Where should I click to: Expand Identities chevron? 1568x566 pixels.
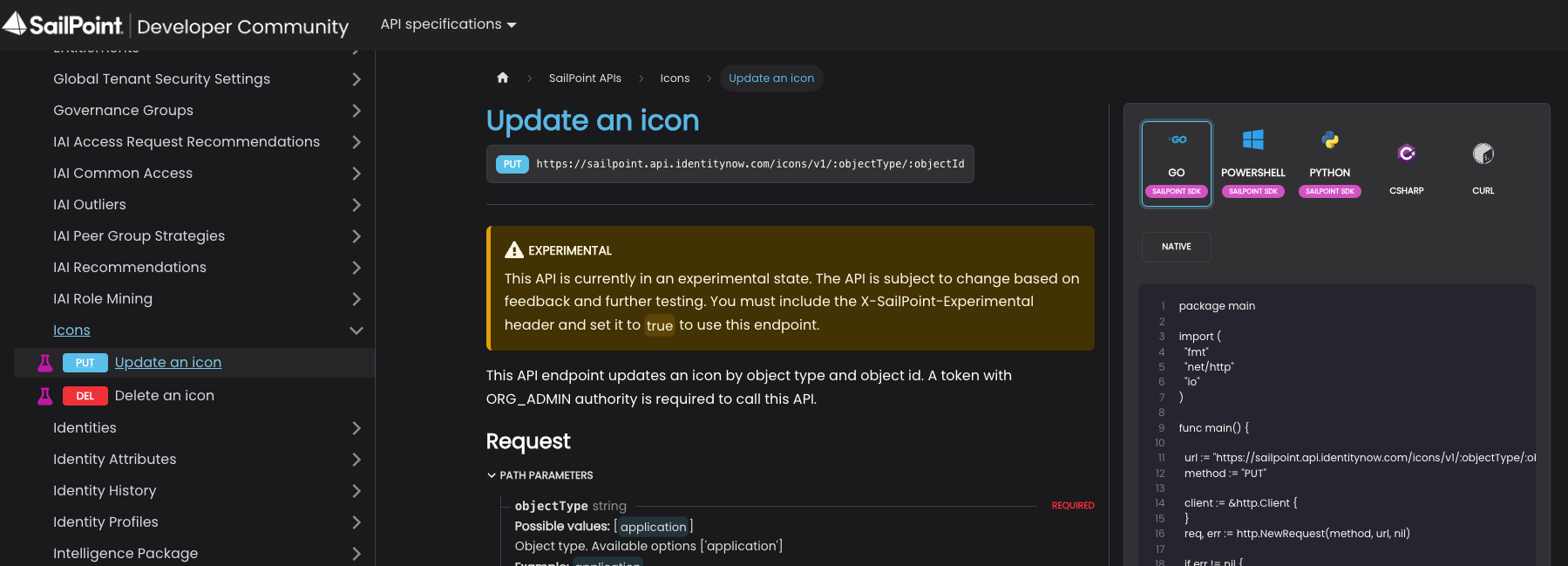click(x=356, y=428)
